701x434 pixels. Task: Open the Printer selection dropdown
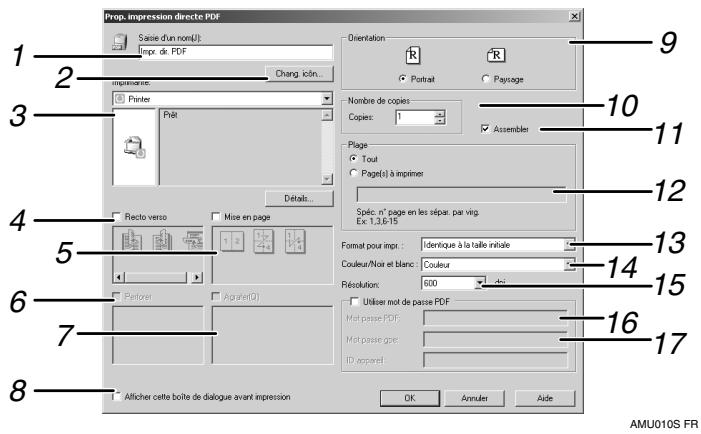pos(327,99)
